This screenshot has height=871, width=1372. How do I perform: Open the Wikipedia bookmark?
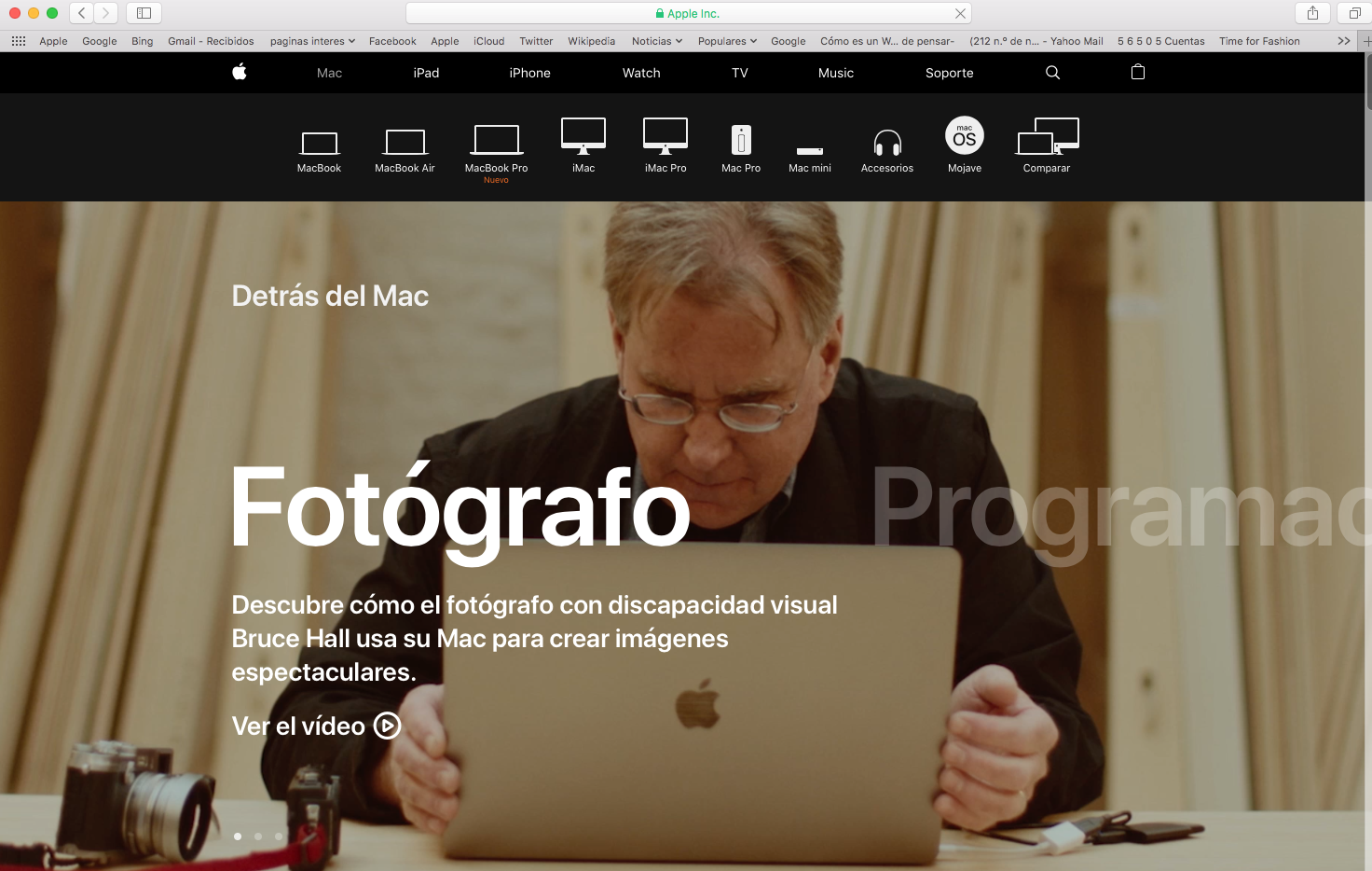pyautogui.click(x=592, y=41)
